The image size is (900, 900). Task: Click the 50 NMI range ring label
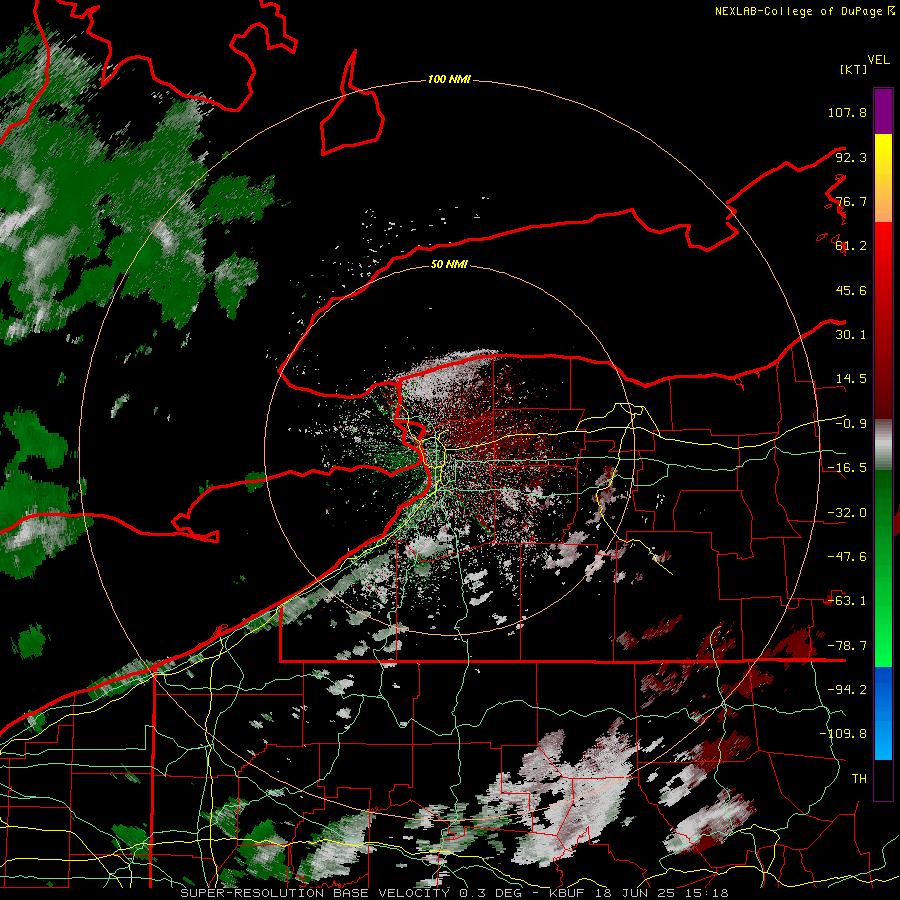tap(449, 264)
